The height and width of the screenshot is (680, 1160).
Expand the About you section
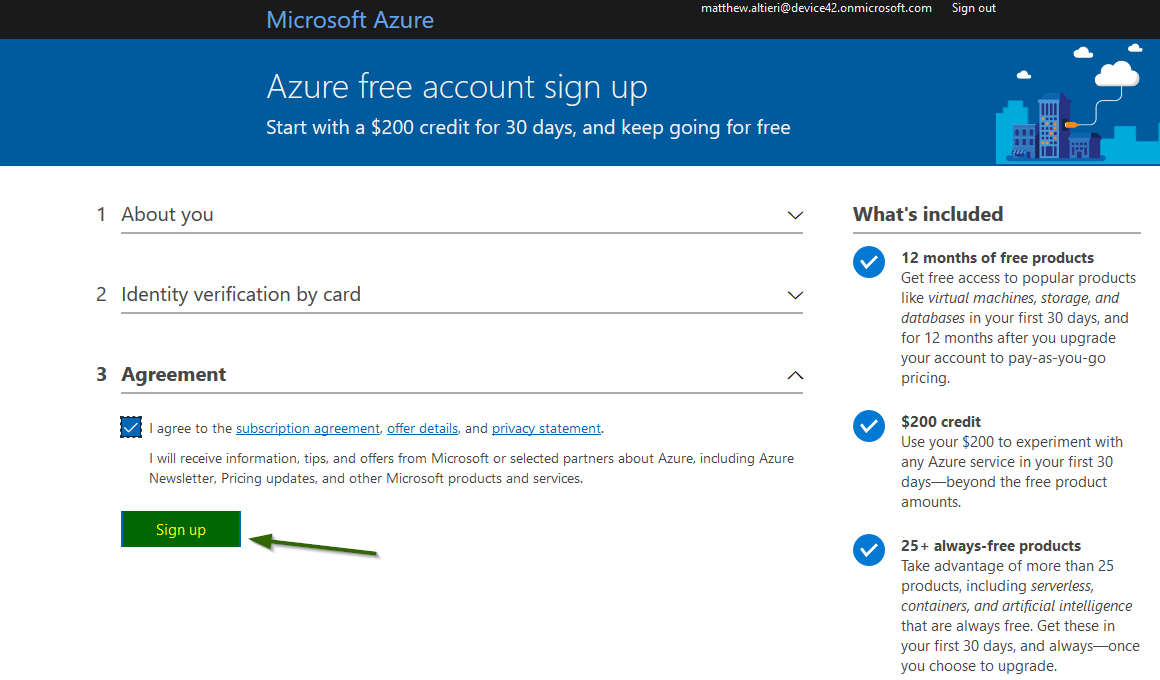[795, 215]
